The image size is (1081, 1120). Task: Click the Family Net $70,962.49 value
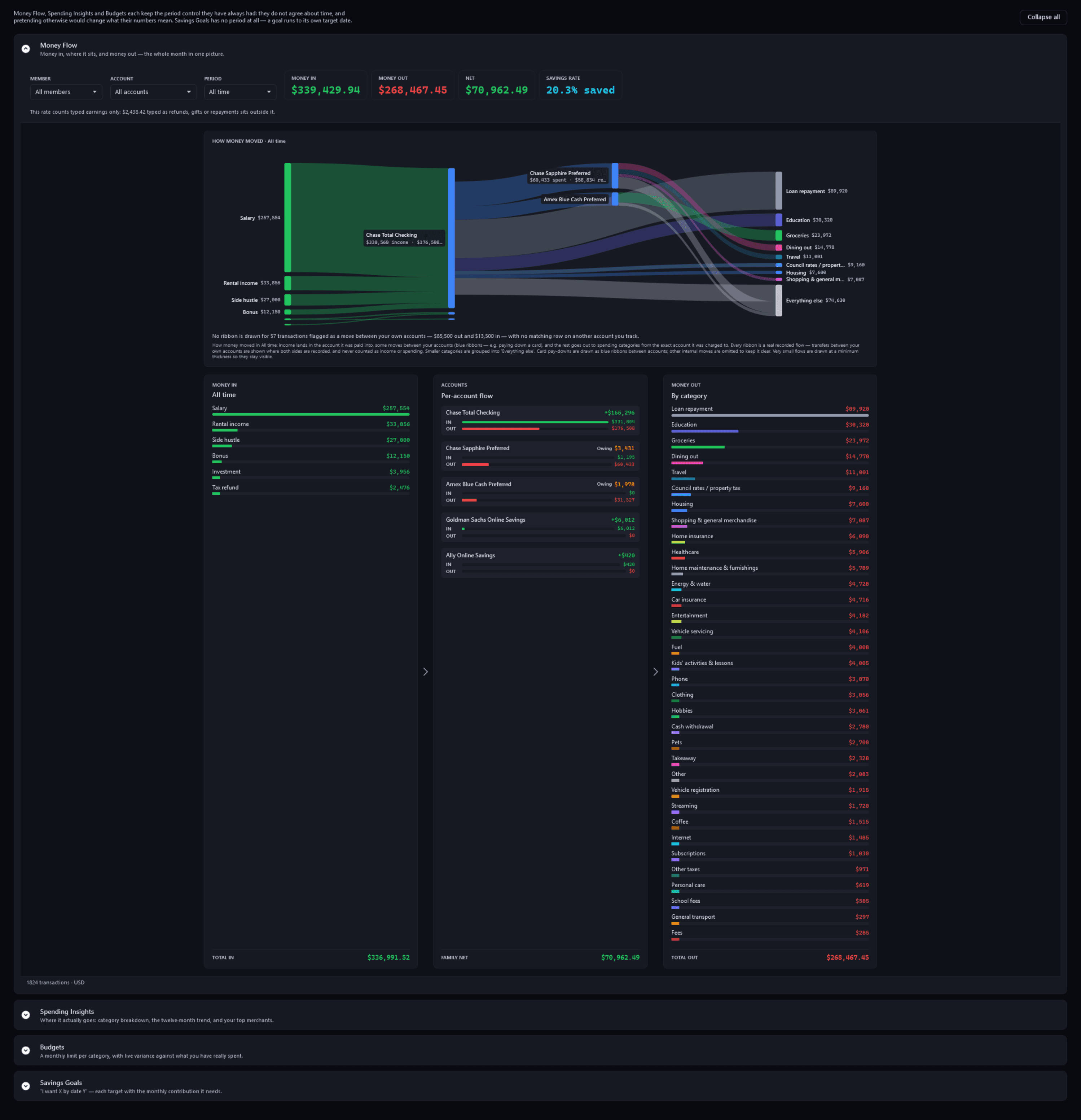(620, 957)
